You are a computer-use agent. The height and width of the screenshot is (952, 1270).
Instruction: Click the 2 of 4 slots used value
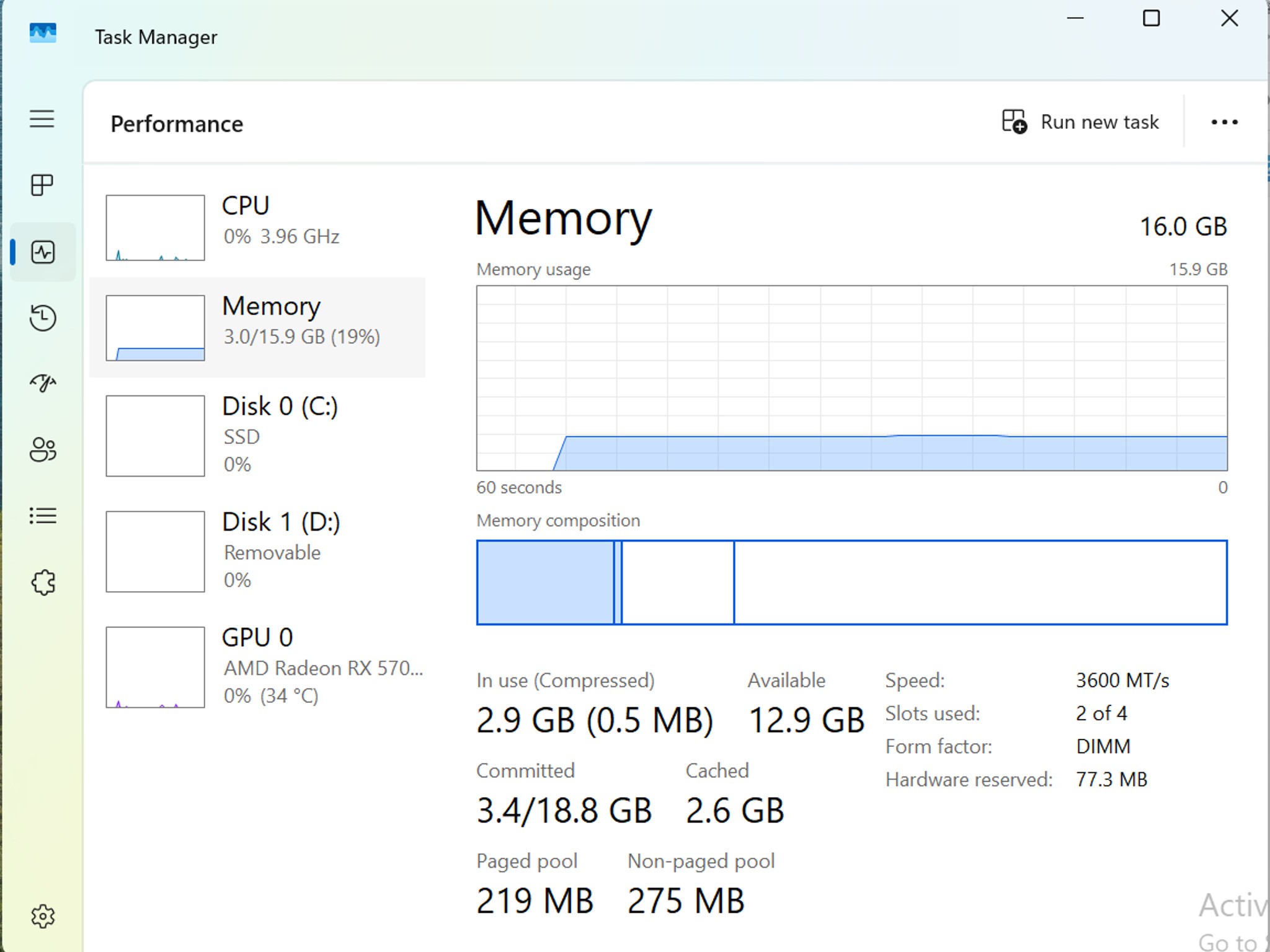(x=1101, y=713)
